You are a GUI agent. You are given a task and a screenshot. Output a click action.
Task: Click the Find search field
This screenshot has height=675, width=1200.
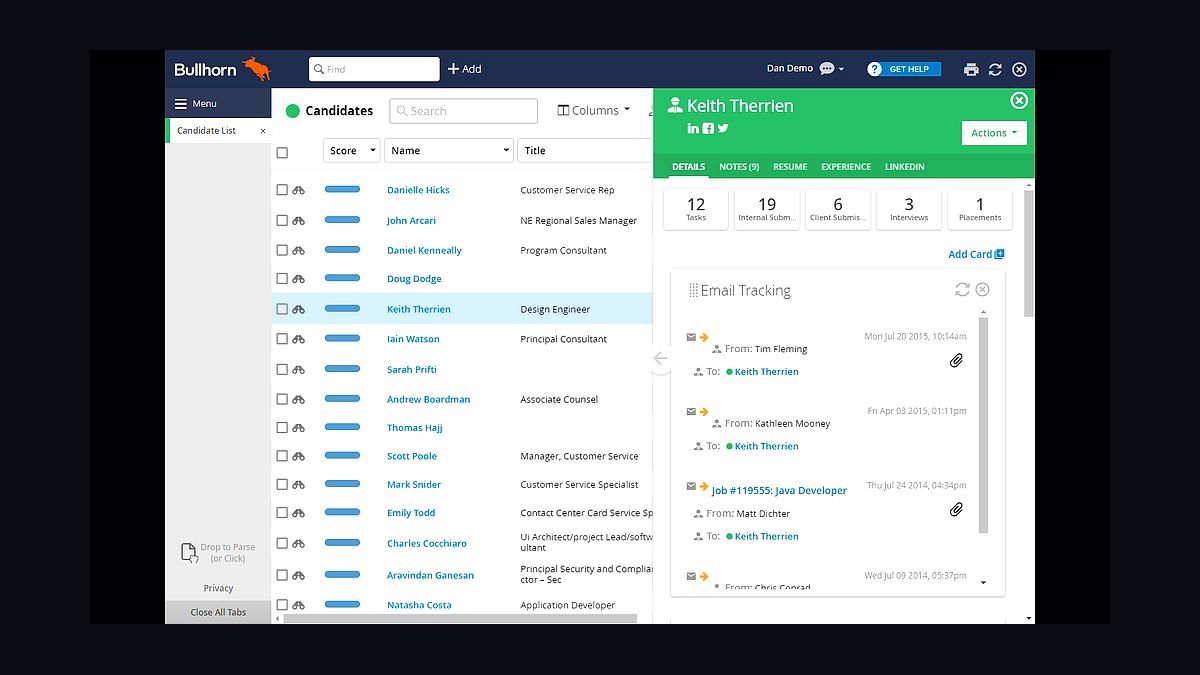[374, 69]
